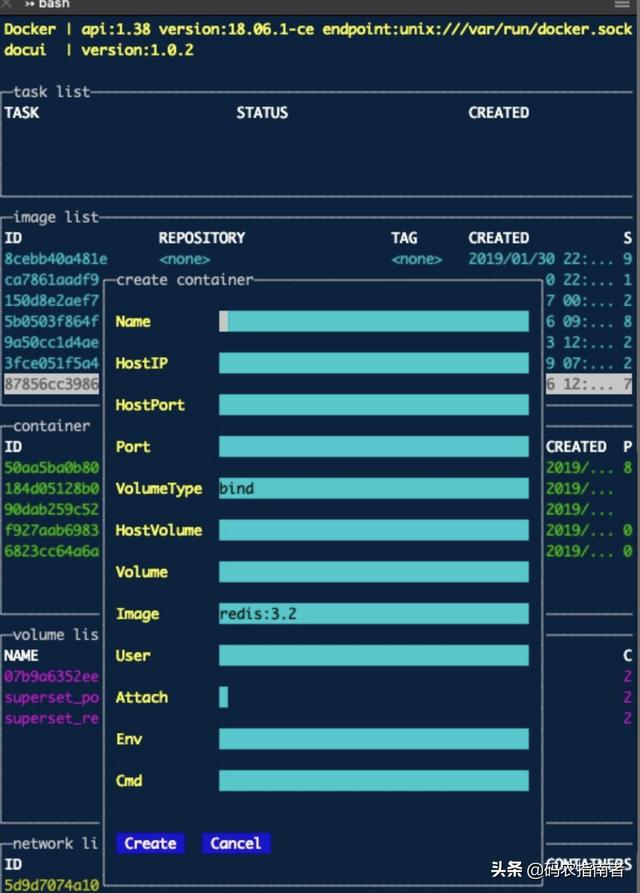Image resolution: width=640 pixels, height=893 pixels.
Task: Select container row f927aab6983
Action: 52,530
